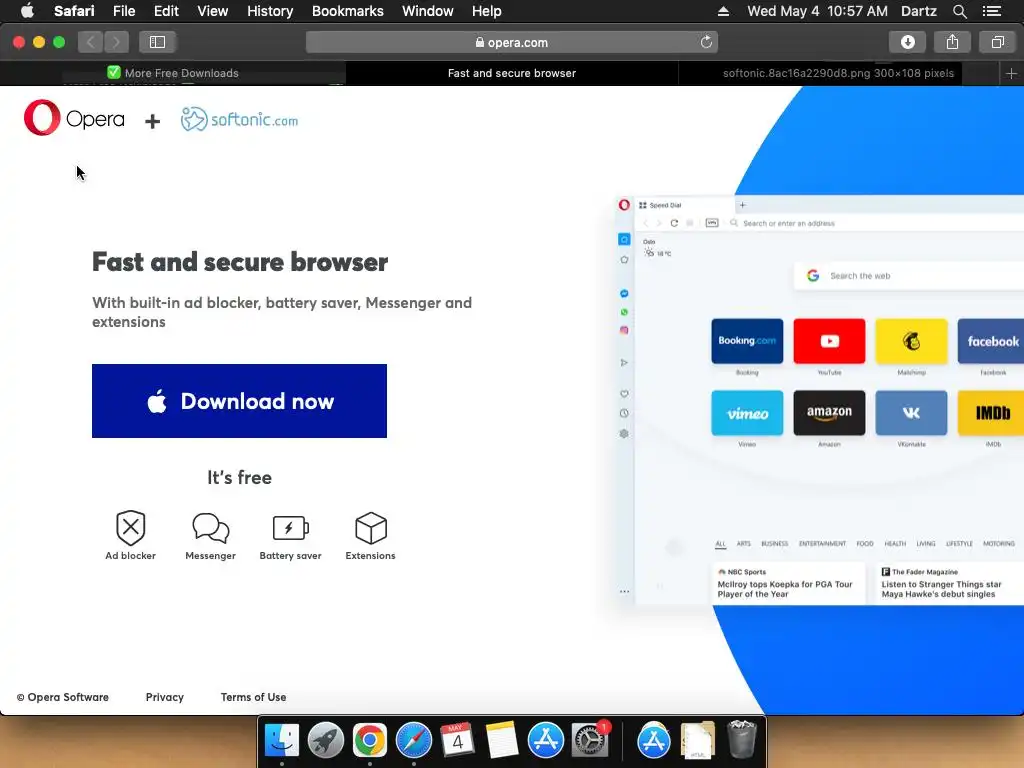Click the Opera logo
This screenshot has width=1024, height=768.
coord(74,118)
